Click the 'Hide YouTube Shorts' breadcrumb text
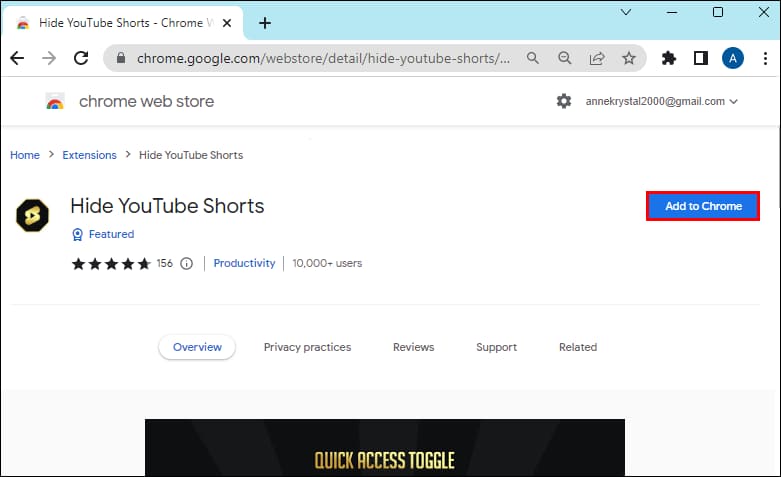This screenshot has height=477, width=781. click(x=191, y=155)
